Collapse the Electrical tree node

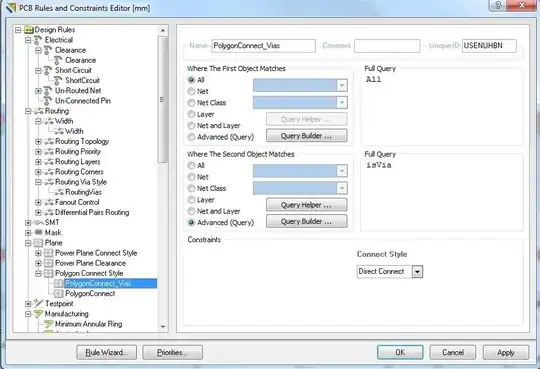pos(28,40)
